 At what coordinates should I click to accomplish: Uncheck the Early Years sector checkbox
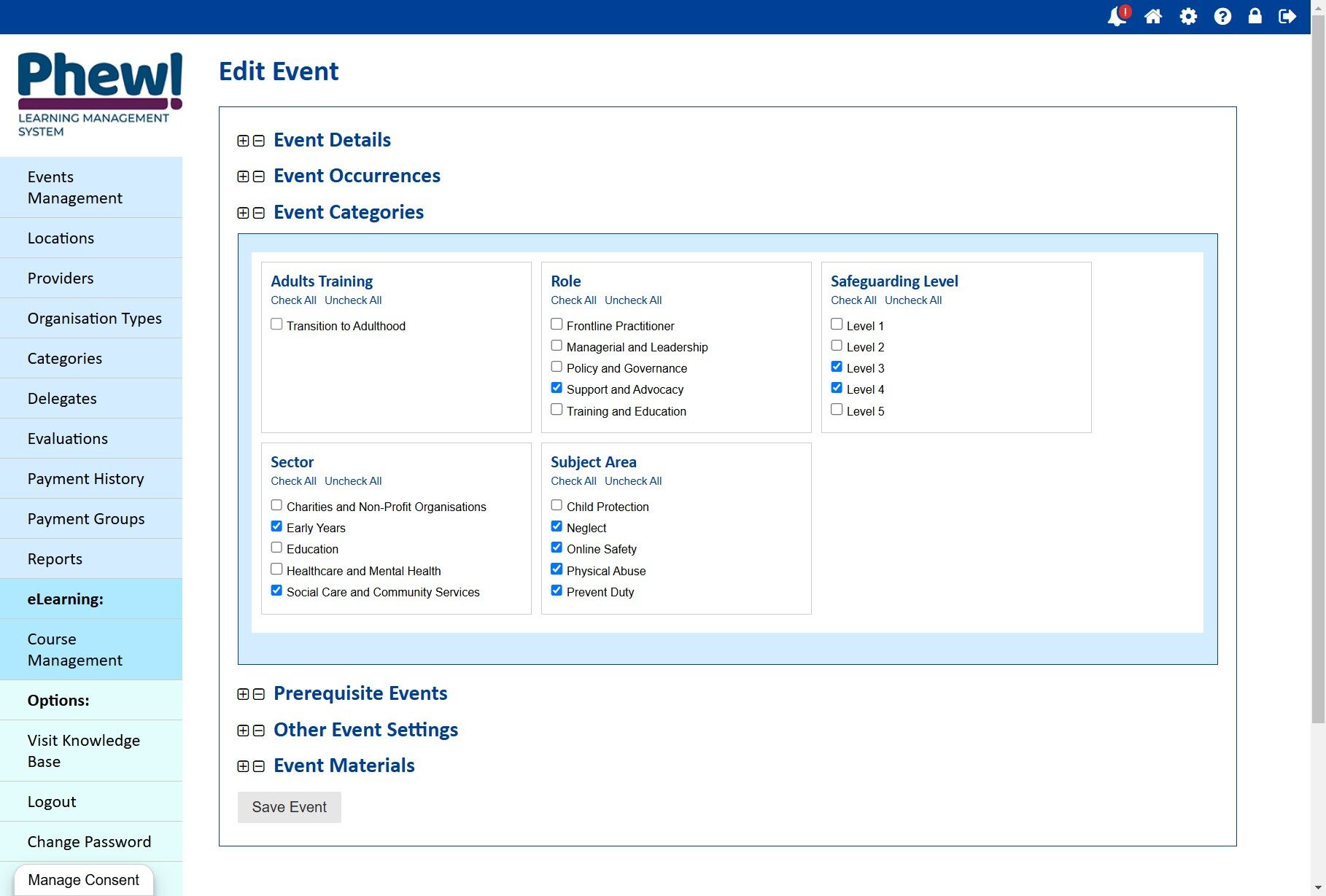coord(276,526)
